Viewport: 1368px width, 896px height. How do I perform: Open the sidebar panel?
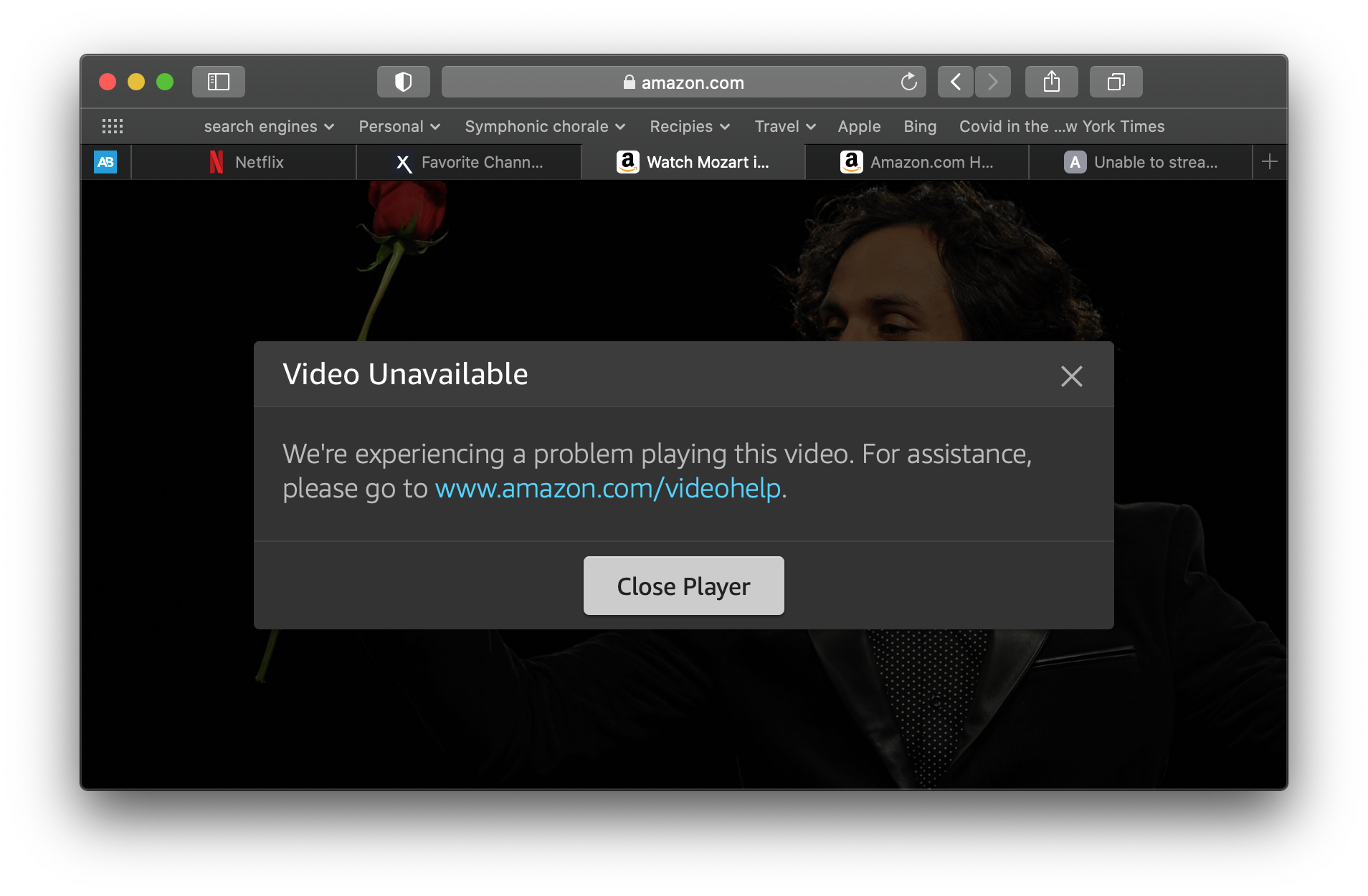(x=219, y=81)
